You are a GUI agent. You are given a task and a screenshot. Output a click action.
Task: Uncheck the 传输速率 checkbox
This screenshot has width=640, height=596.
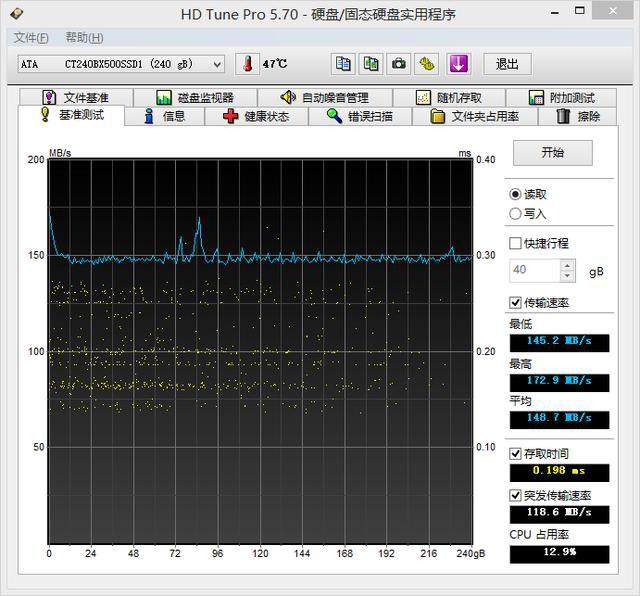[516, 302]
